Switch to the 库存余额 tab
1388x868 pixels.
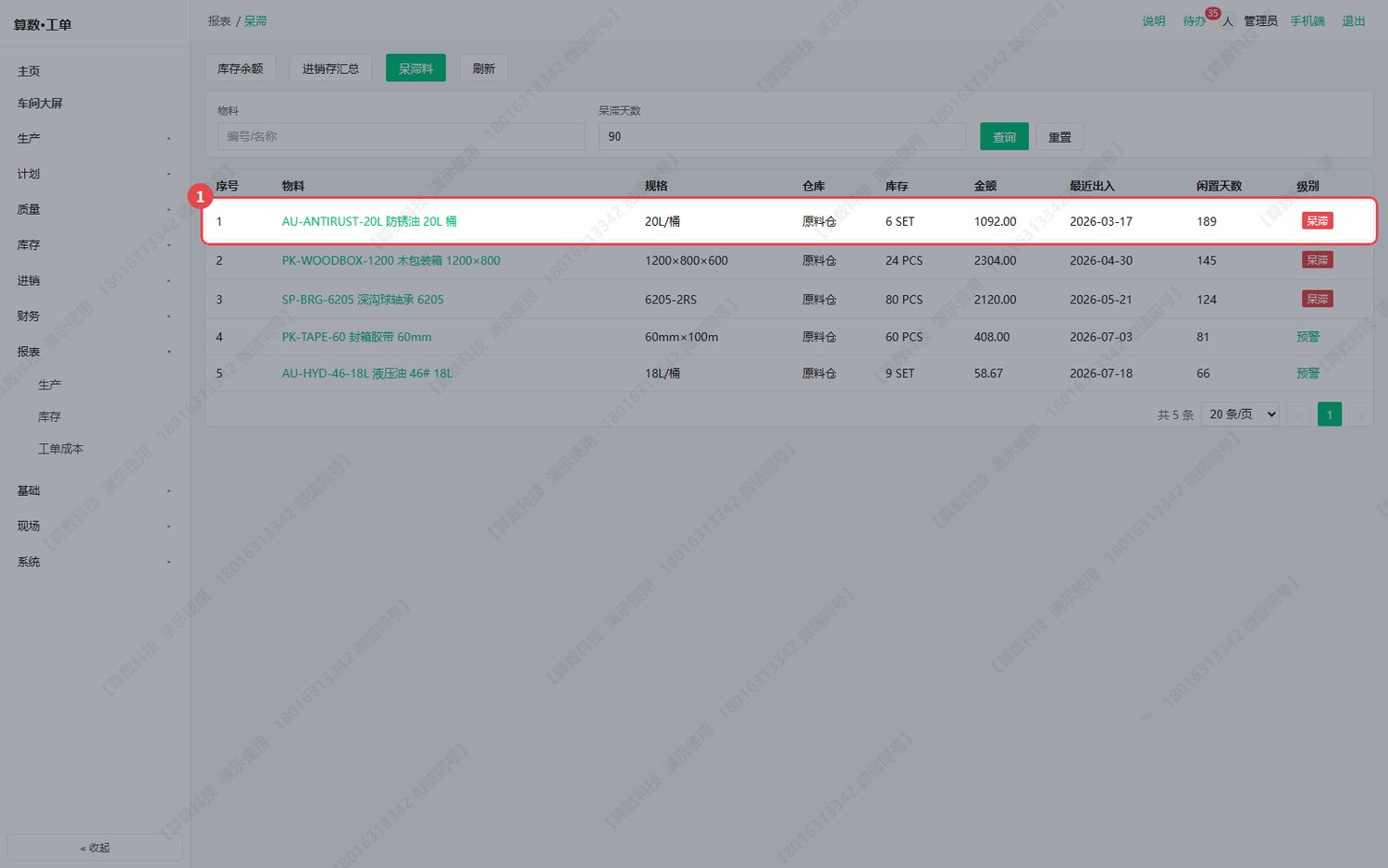(x=241, y=68)
